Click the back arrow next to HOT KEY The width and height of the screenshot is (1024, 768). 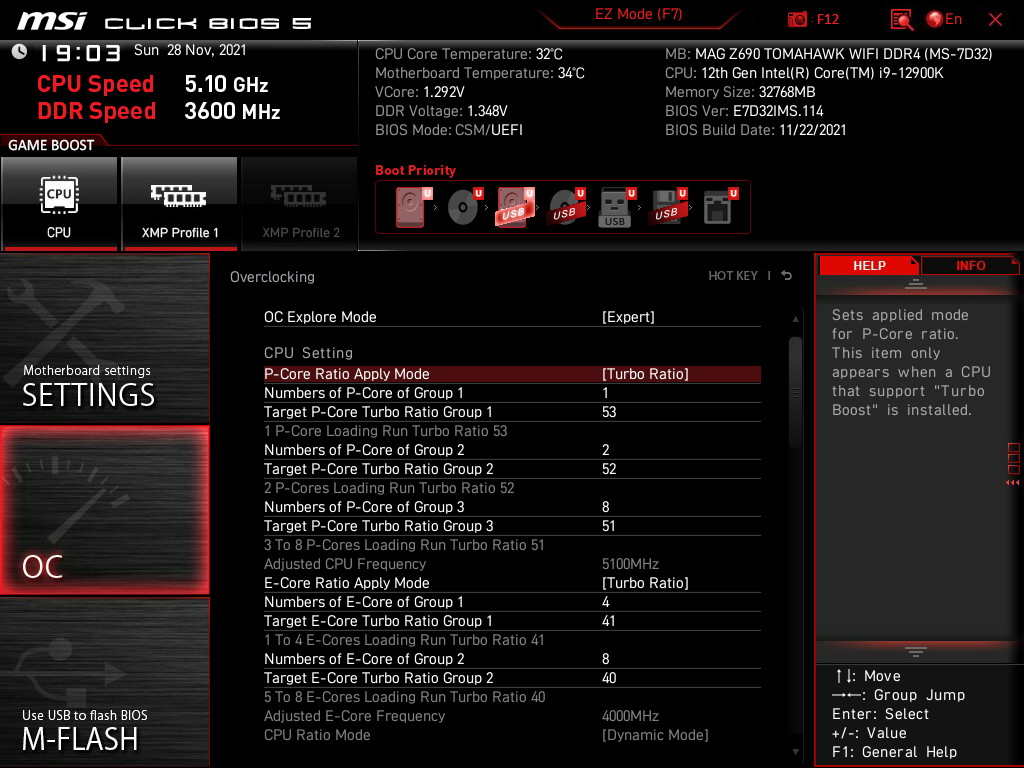(787, 276)
